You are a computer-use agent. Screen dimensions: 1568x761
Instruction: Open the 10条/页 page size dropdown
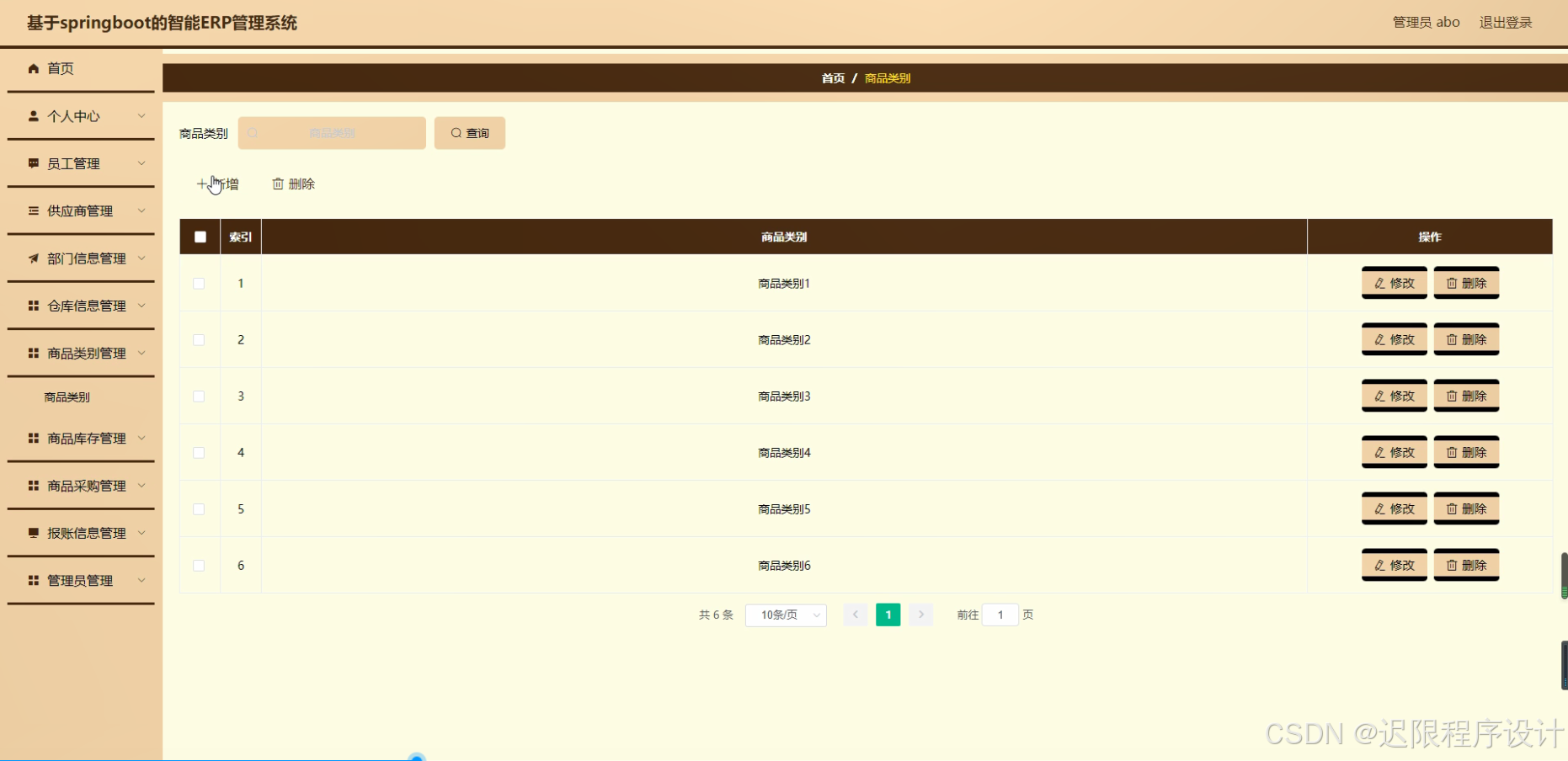785,615
